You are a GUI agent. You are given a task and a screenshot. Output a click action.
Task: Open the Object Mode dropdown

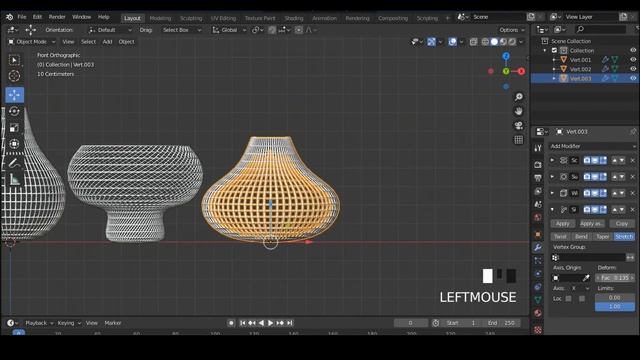click(31, 42)
